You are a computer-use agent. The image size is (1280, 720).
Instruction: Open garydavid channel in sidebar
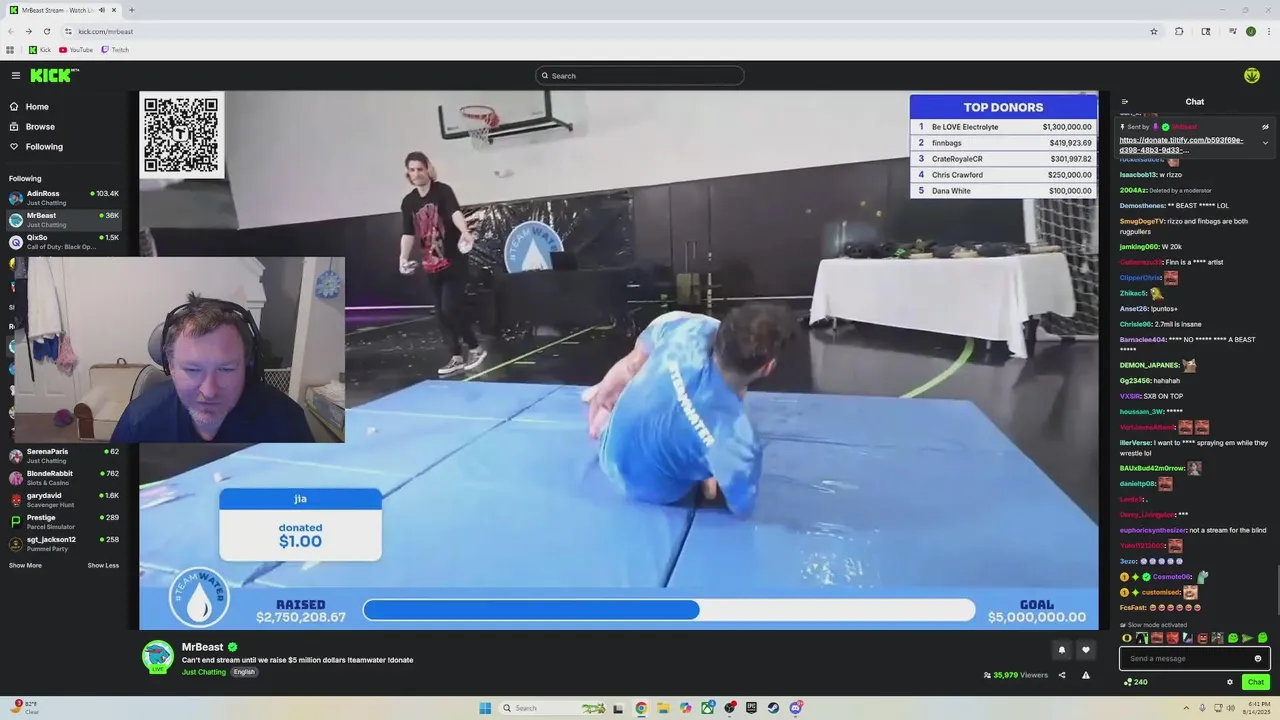64,499
